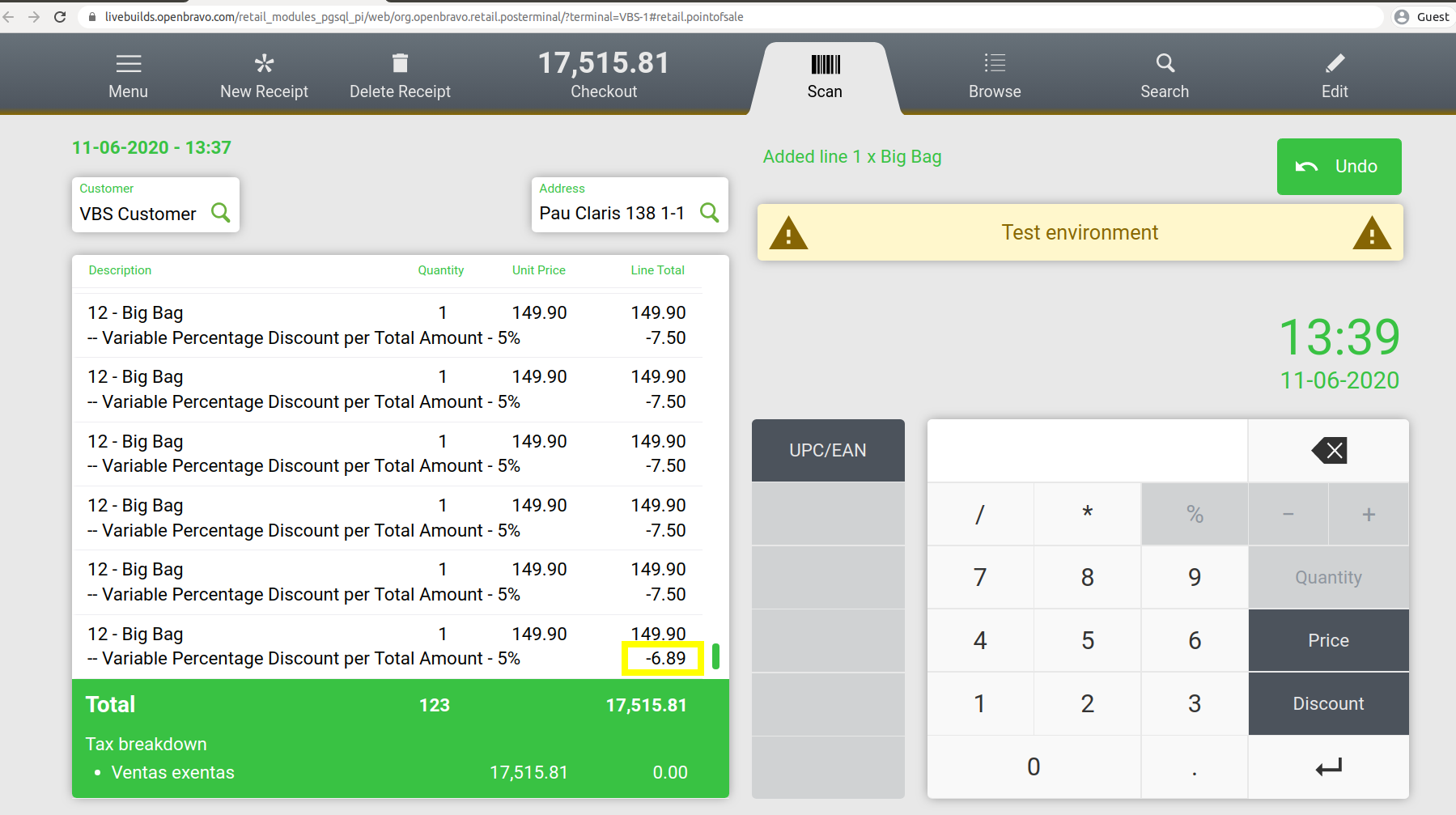Image resolution: width=1456 pixels, height=815 pixels.
Task: Click Delete Receipt trash icon
Action: [x=400, y=63]
